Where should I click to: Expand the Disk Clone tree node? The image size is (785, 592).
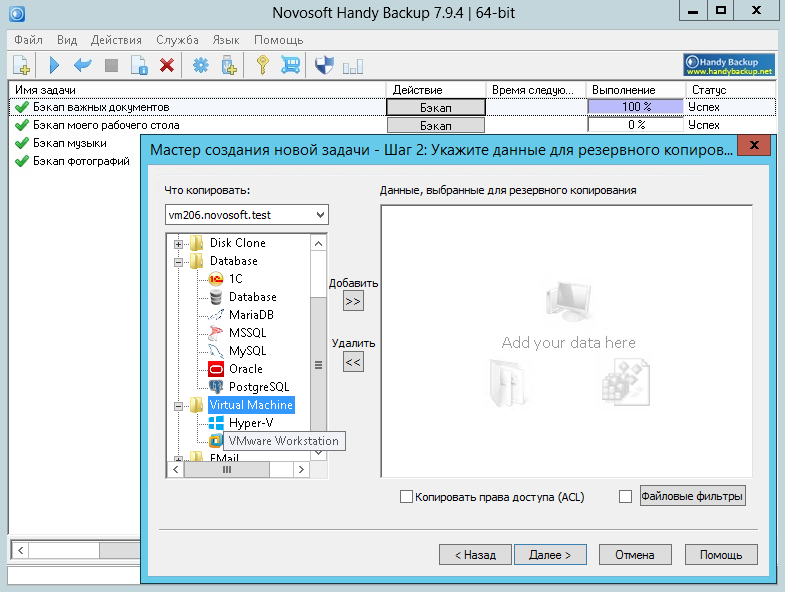(178, 244)
